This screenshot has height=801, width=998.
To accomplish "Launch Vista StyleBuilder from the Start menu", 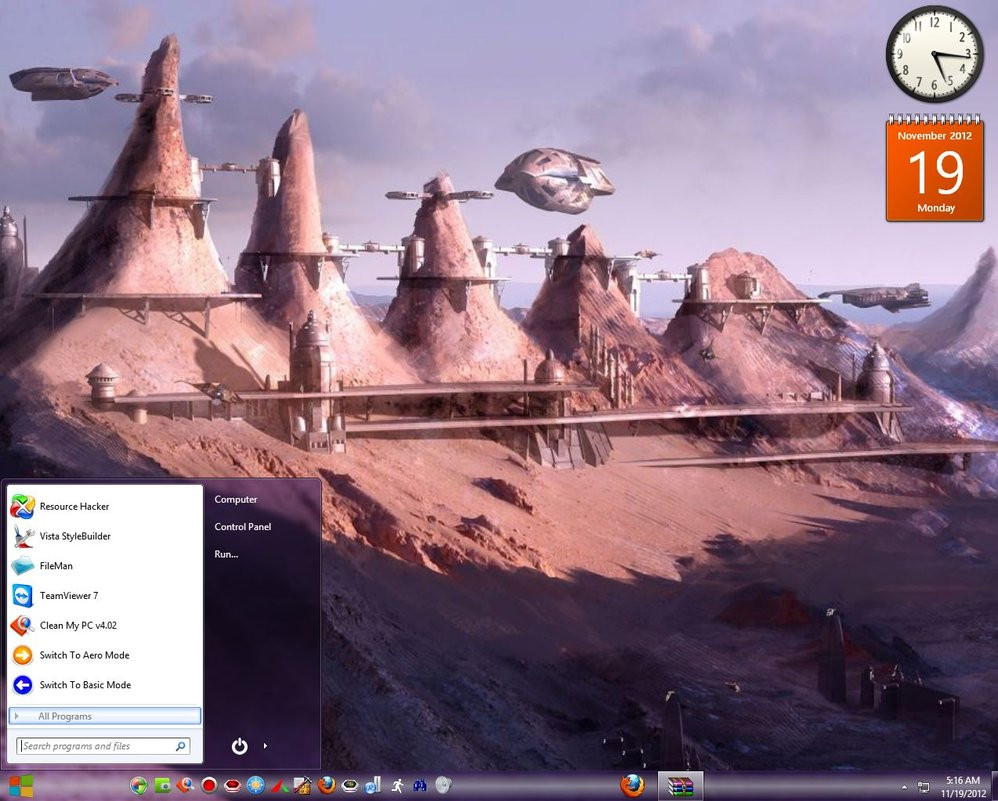I will click(x=105, y=536).
